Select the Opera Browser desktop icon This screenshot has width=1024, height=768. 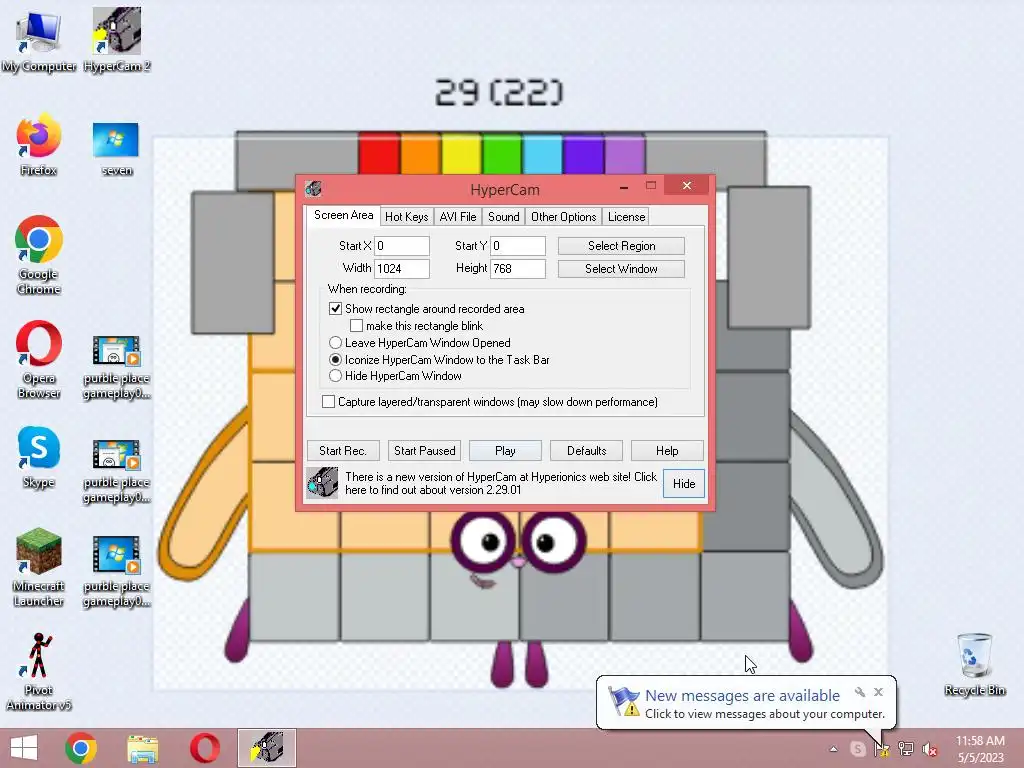(x=39, y=359)
